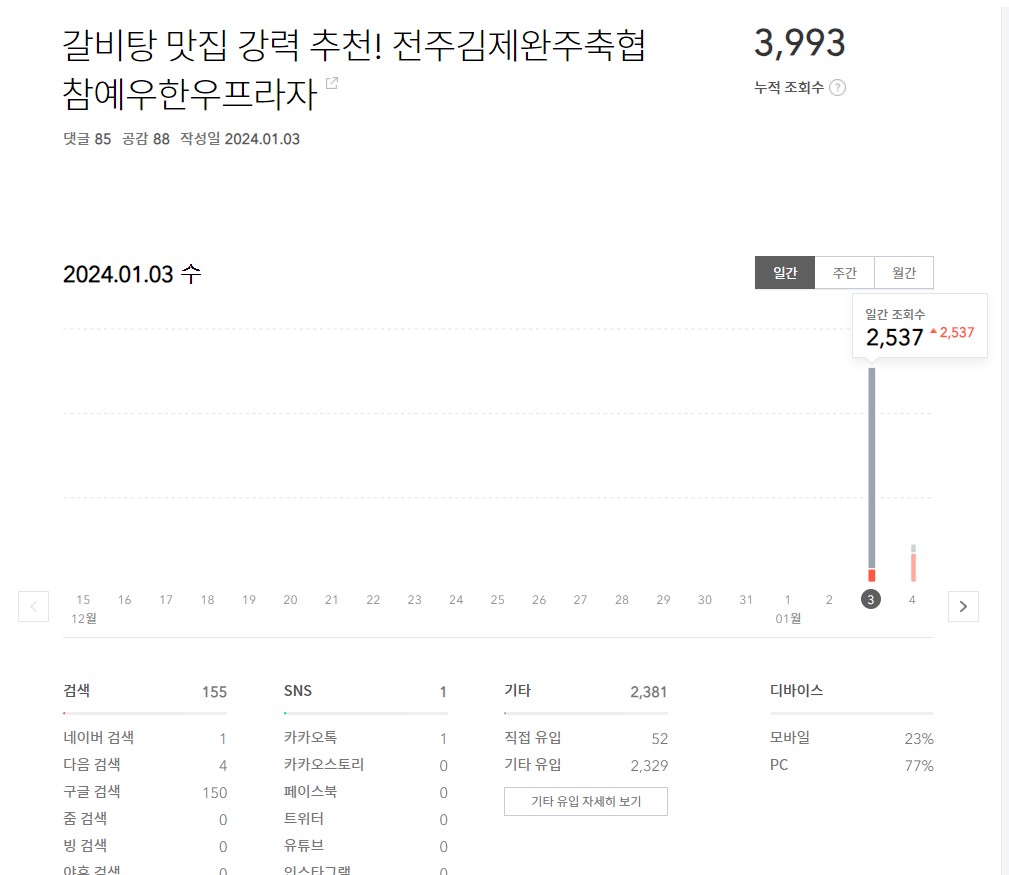Select date 29 on the chart axis
The height and width of the screenshot is (875, 1009).
coord(663,600)
